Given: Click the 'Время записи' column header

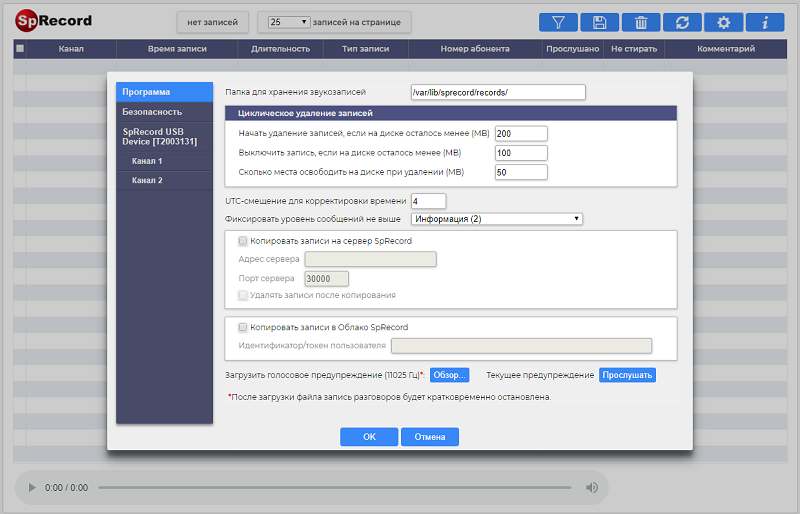Looking at the screenshot, I should pos(177,49).
